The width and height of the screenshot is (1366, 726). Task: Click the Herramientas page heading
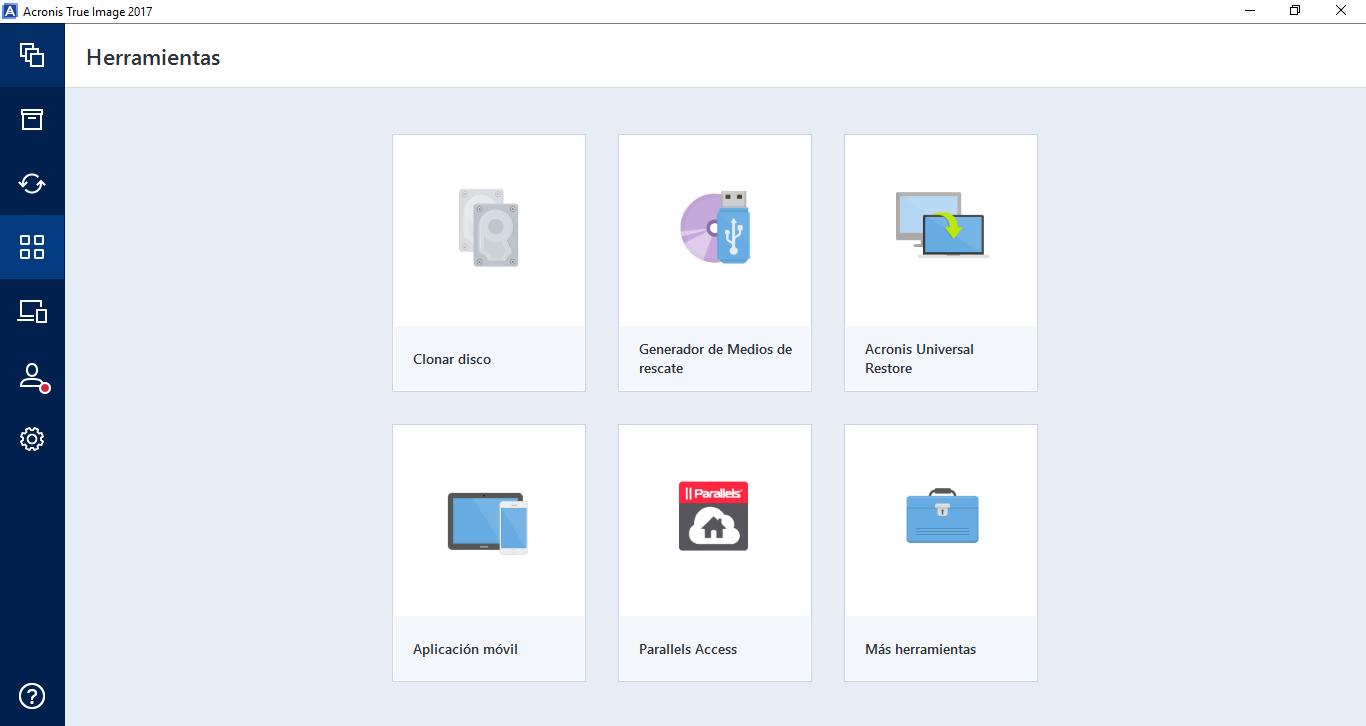[x=153, y=58]
